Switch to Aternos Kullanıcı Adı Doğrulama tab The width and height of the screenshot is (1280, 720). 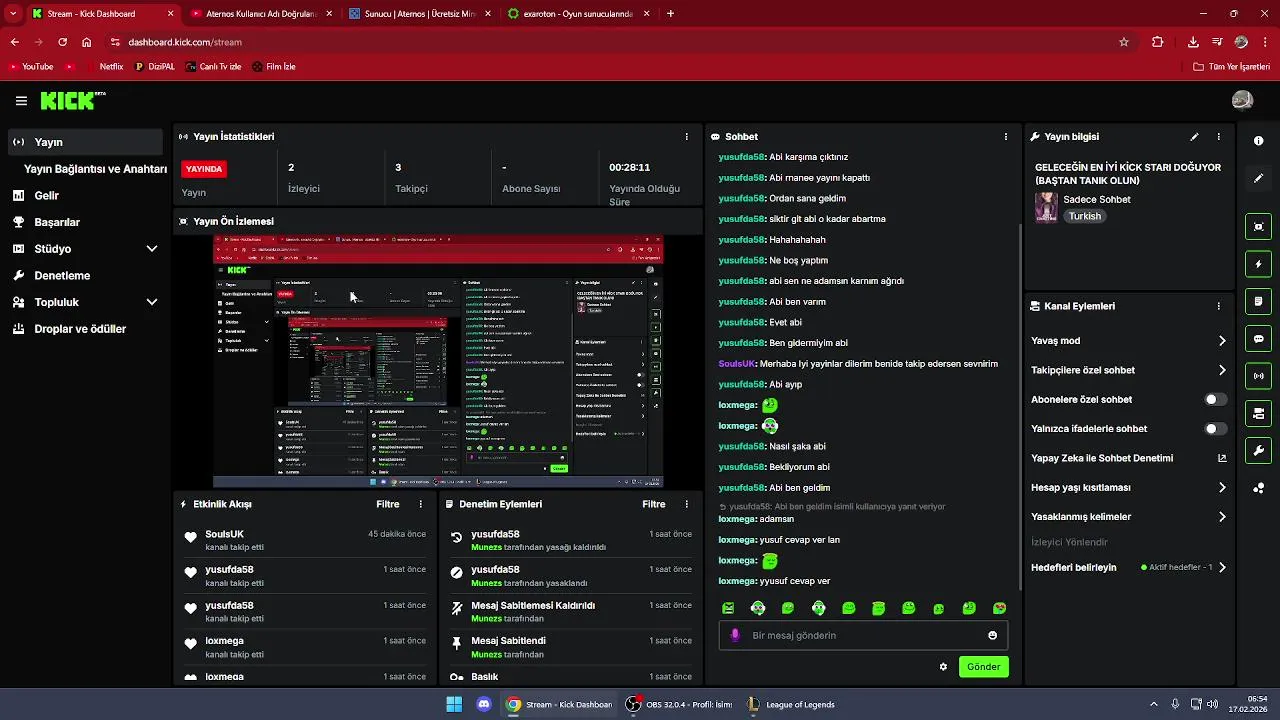point(260,14)
